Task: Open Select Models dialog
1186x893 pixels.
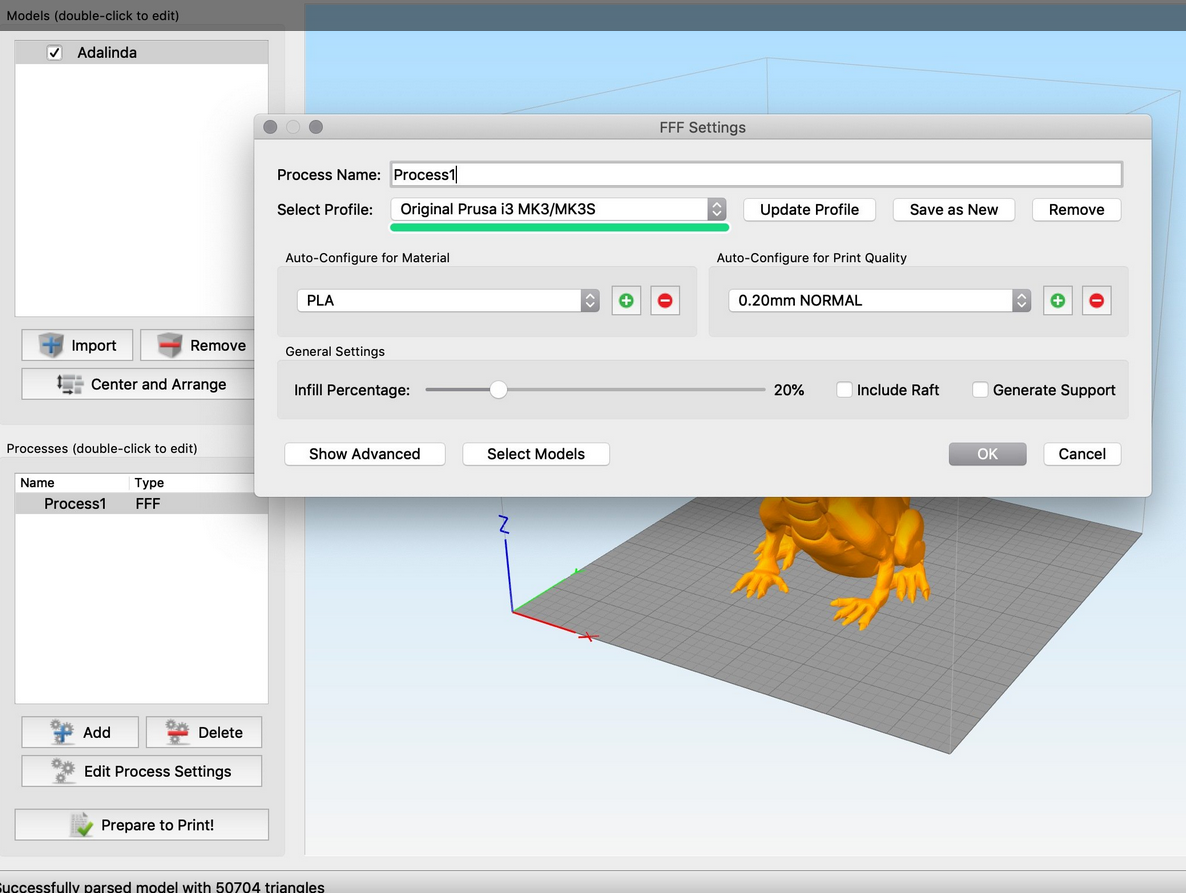Action: [536, 454]
